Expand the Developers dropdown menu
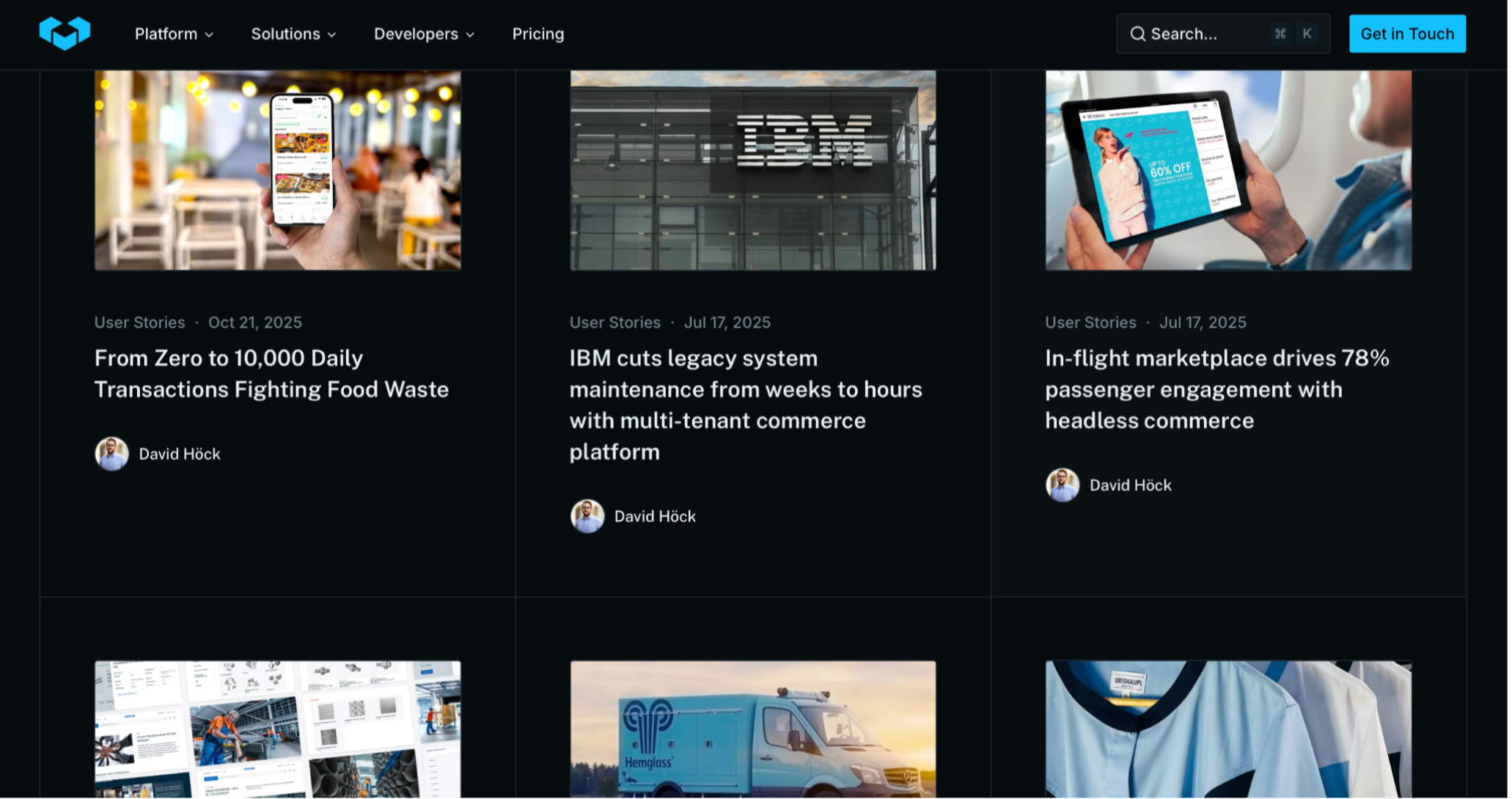 click(x=425, y=34)
